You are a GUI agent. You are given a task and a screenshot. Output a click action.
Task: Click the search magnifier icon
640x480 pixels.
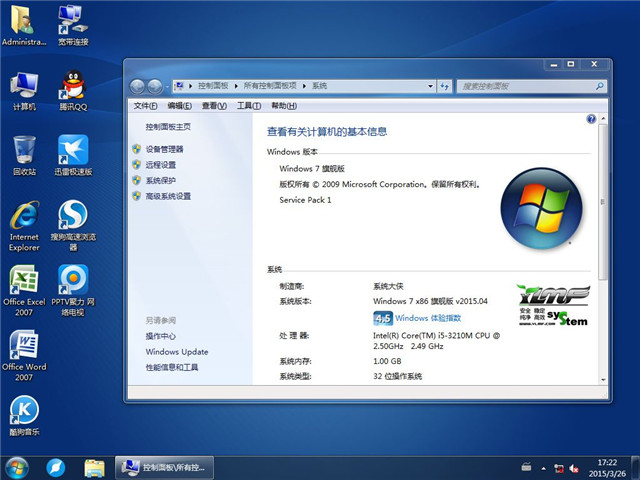click(x=599, y=86)
